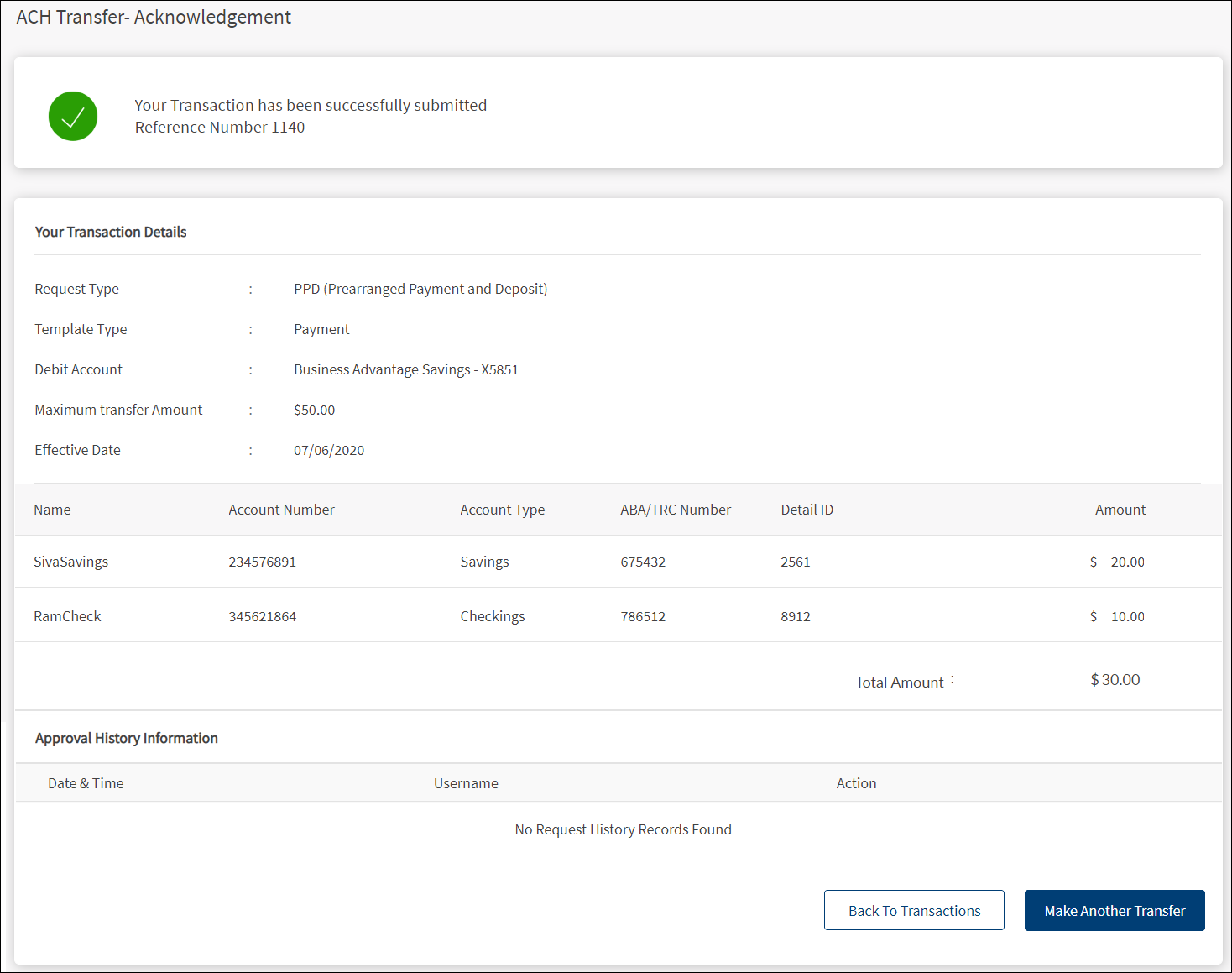This screenshot has width=1232, height=973.
Task: Click account number 234576891
Action: pyautogui.click(x=263, y=562)
